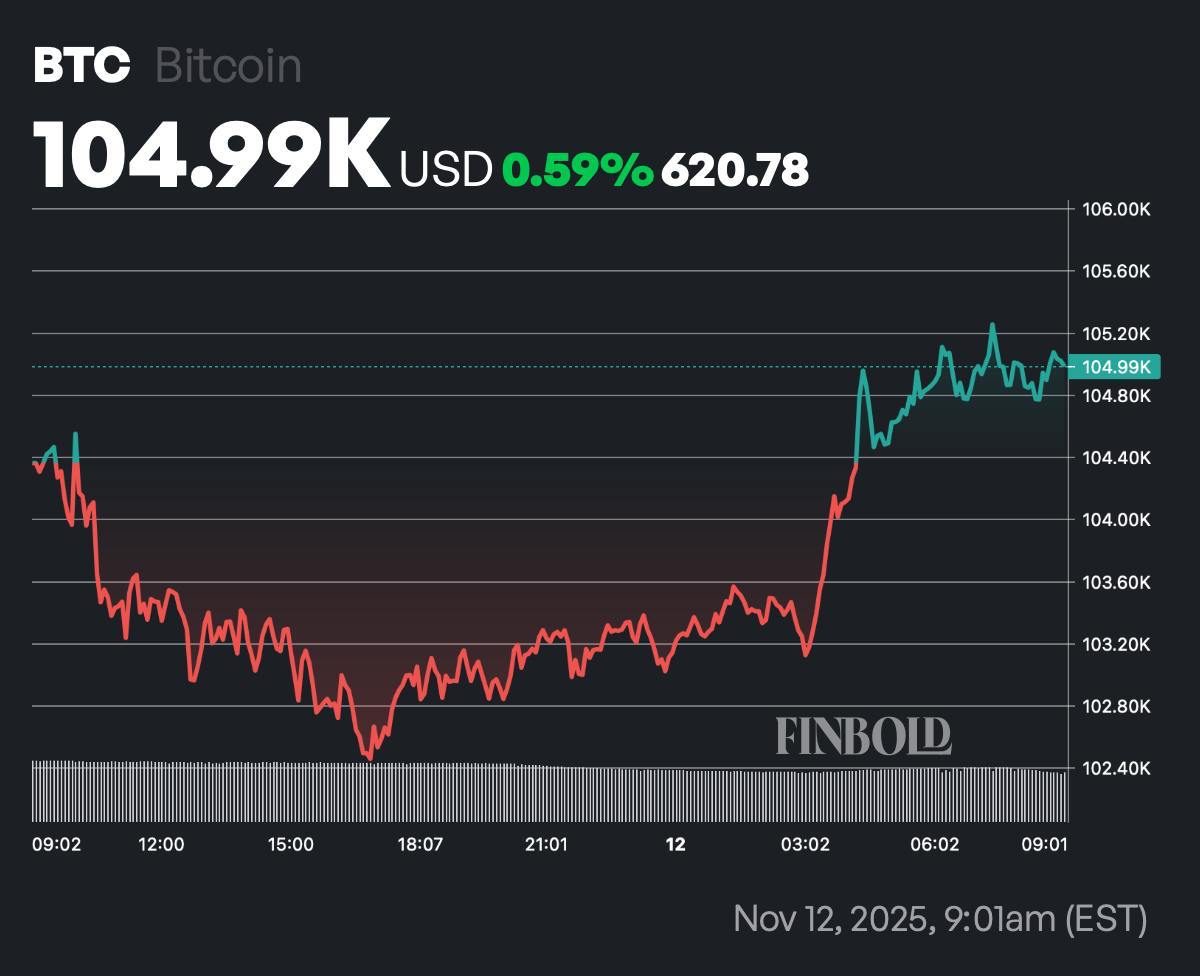
Task: Click the 102.40K price axis label
Action: pyautogui.click(x=1116, y=768)
